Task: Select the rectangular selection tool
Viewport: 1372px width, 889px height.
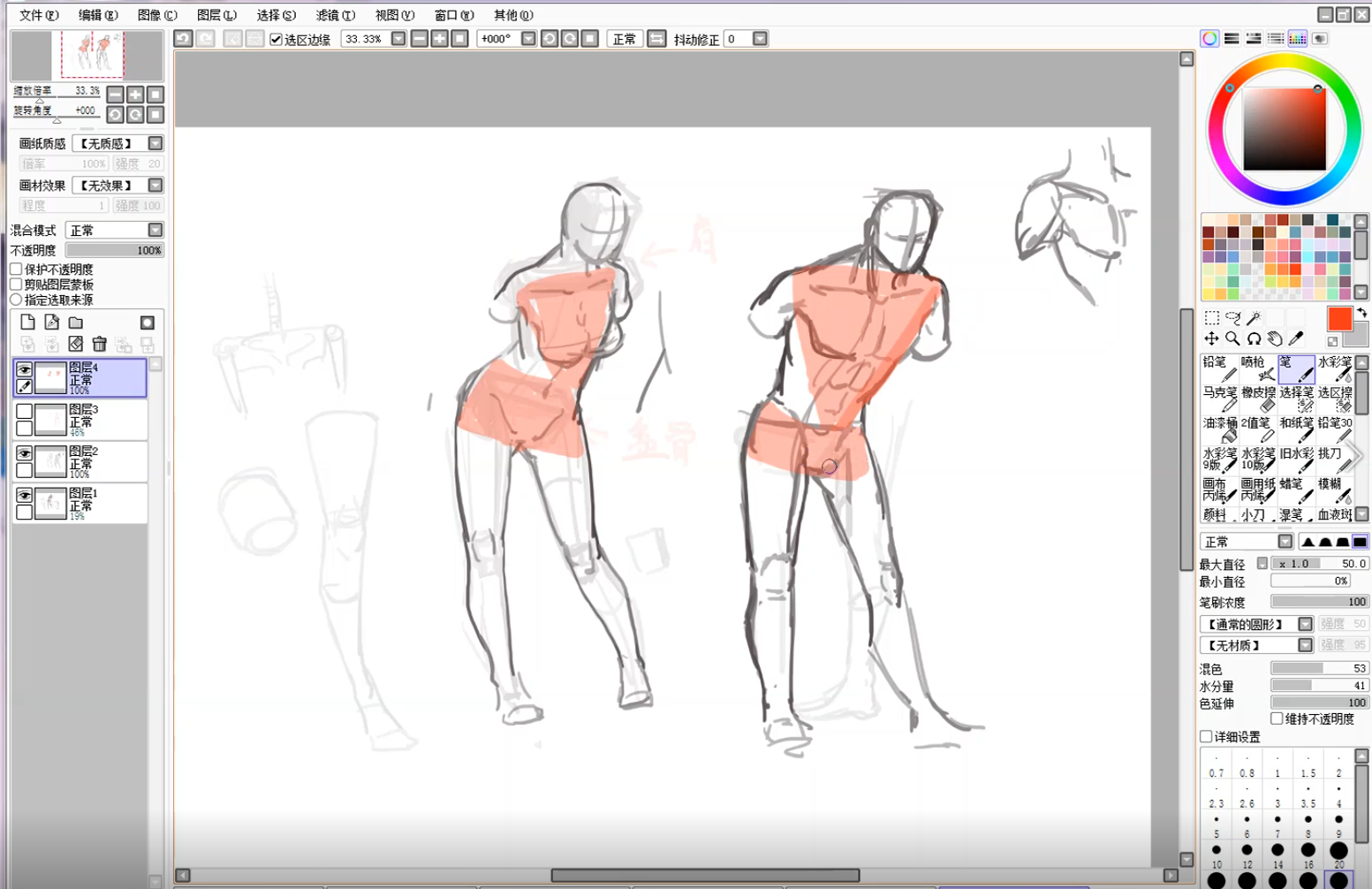Action: tap(1212, 318)
